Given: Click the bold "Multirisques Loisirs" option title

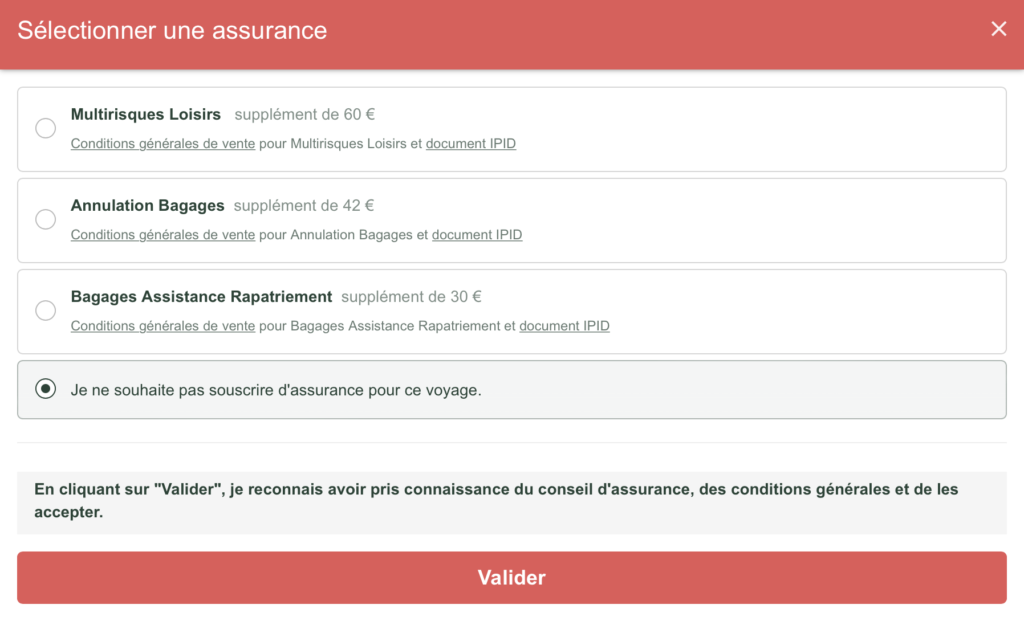Looking at the screenshot, I should pos(146,114).
